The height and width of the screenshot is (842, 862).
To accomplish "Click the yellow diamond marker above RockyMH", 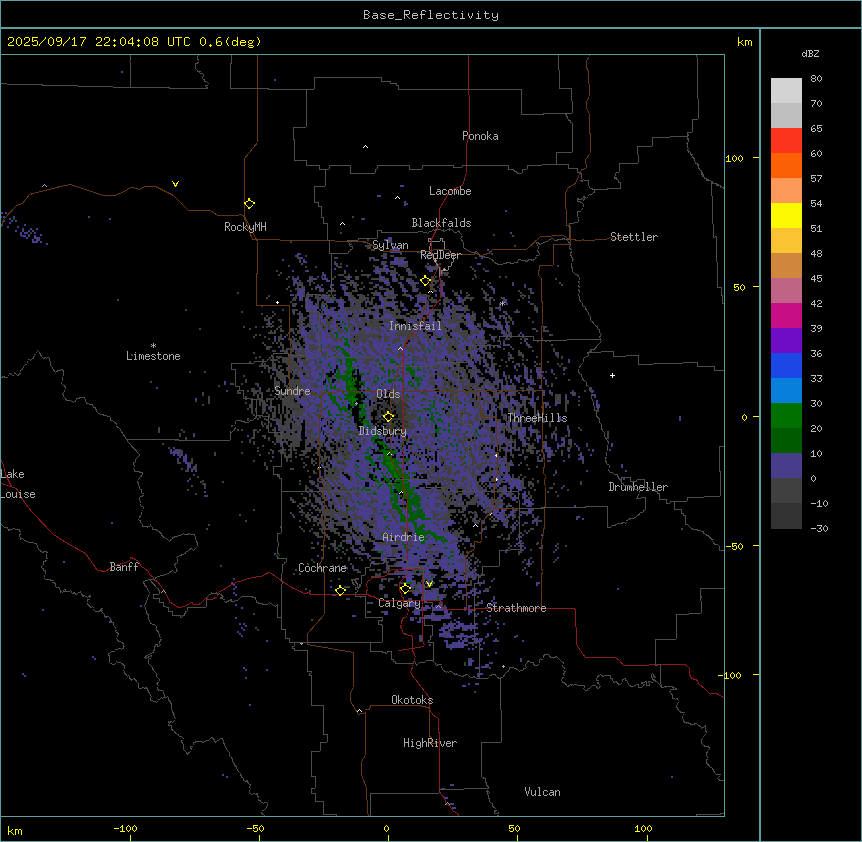I will (x=249, y=203).
